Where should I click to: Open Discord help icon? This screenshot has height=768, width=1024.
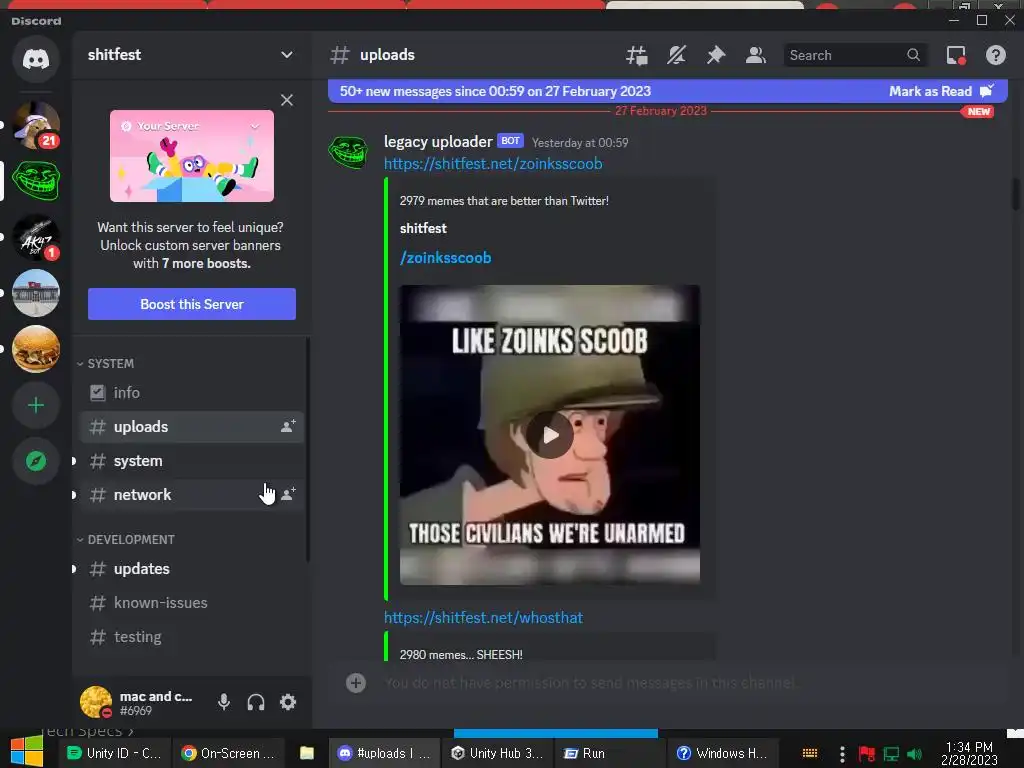click(x=995, y=56)
